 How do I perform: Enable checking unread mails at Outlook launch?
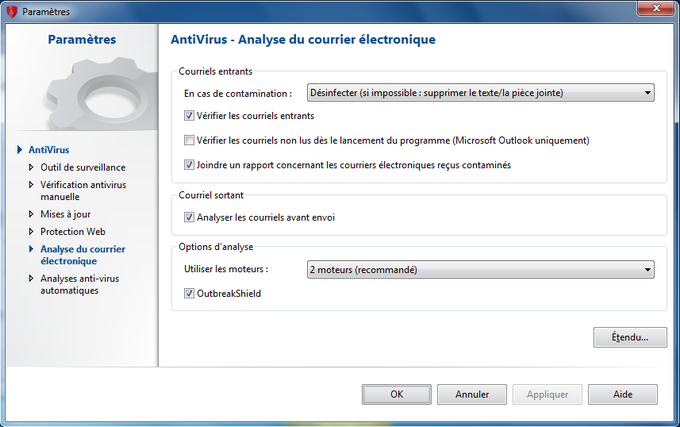(189, 140)
